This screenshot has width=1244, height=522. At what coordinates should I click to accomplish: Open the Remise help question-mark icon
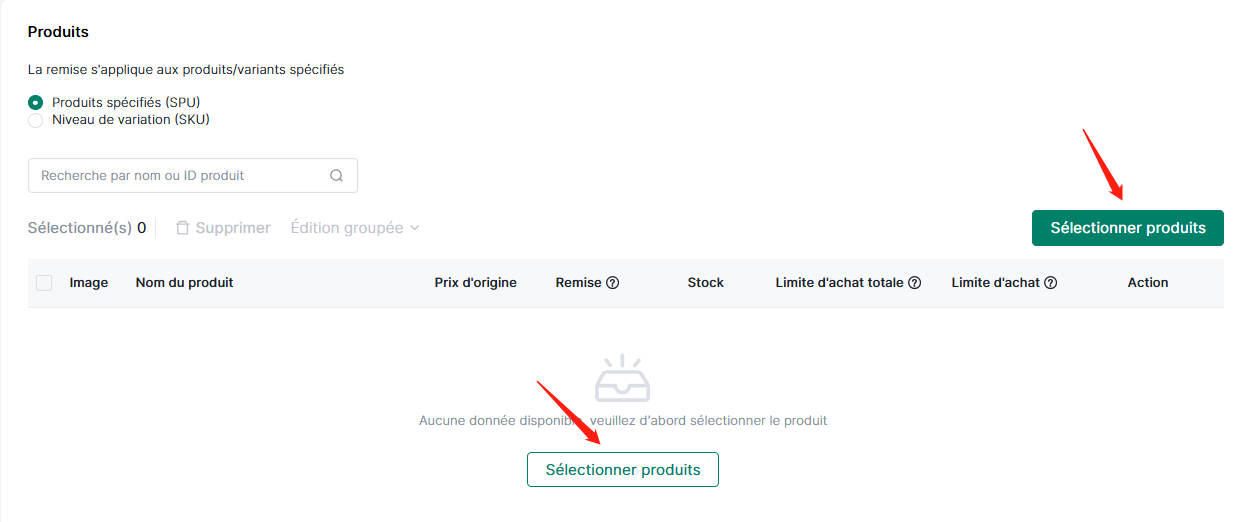613,283
